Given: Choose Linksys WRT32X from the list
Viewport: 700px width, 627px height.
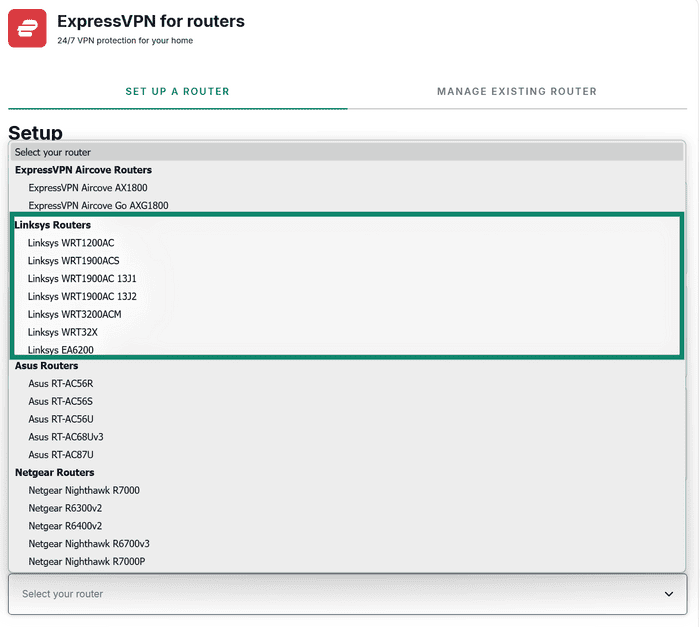Looking at the screenshot, I should click(347, 332).
